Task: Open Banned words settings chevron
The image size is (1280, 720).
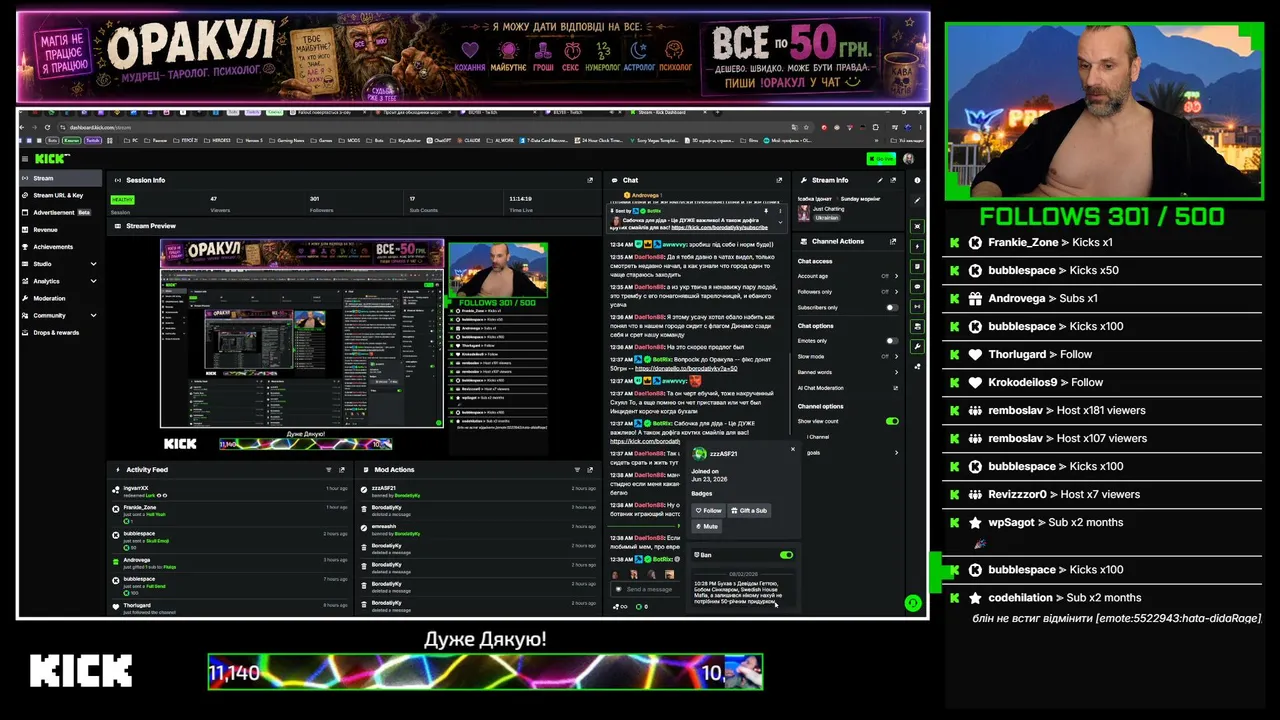Action: coord(895,372)
